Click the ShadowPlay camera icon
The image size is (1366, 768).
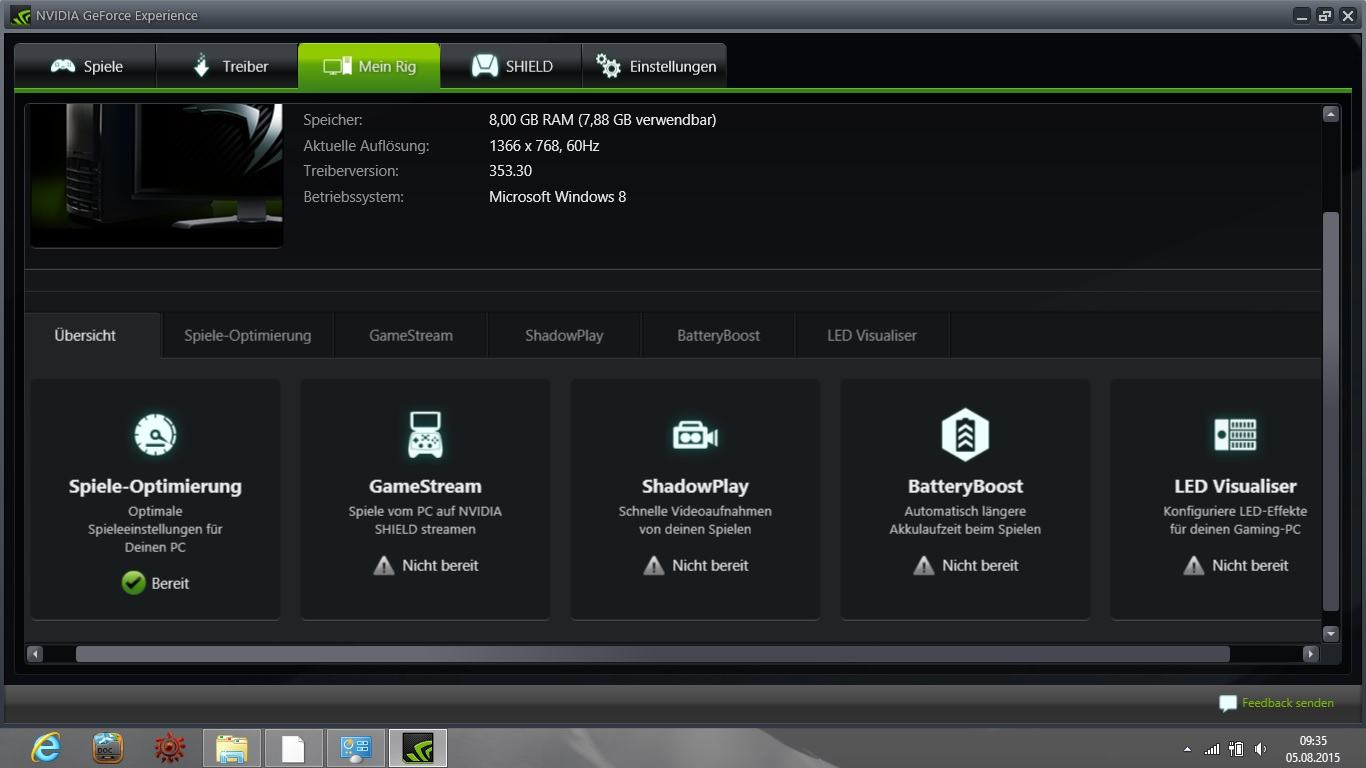click(695, 435)
